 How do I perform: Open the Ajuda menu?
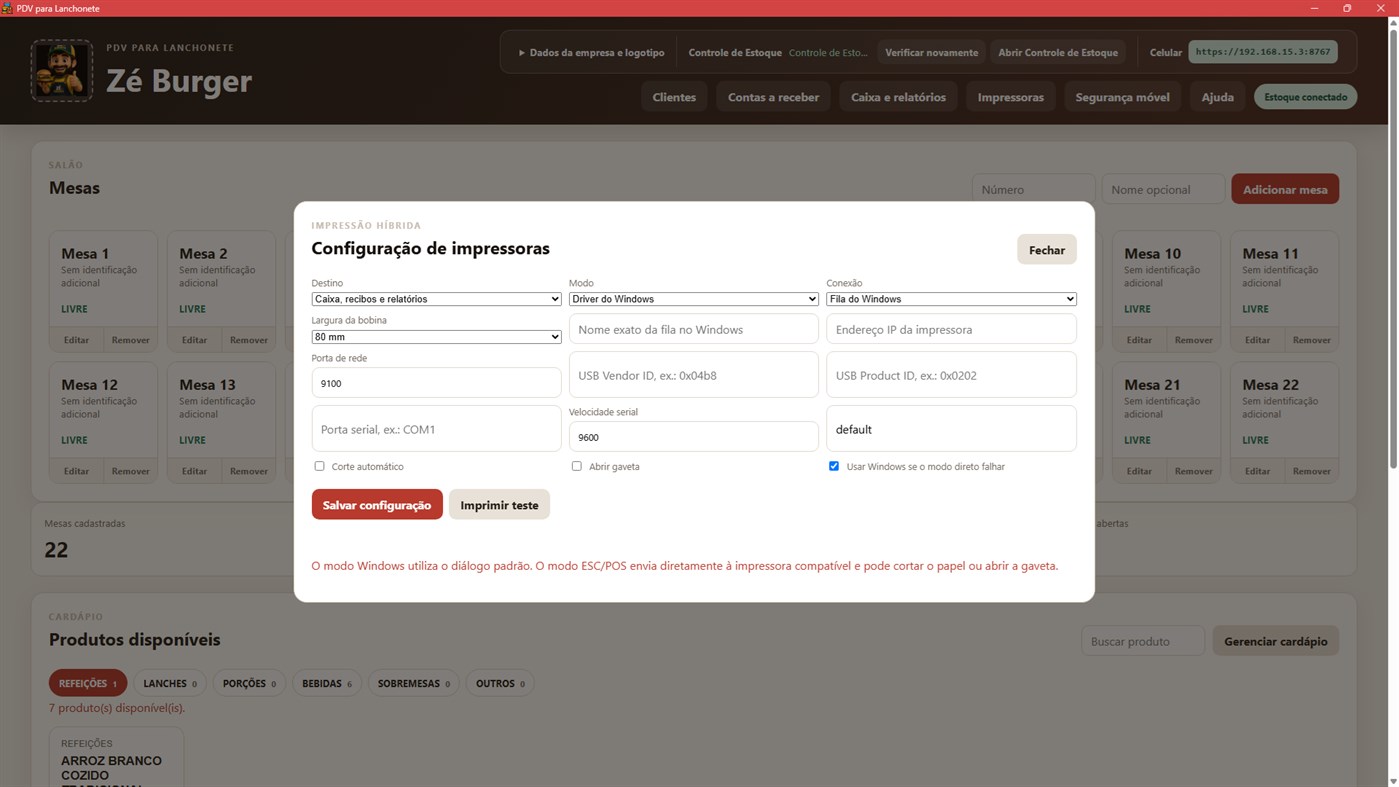click(1217, 97)
